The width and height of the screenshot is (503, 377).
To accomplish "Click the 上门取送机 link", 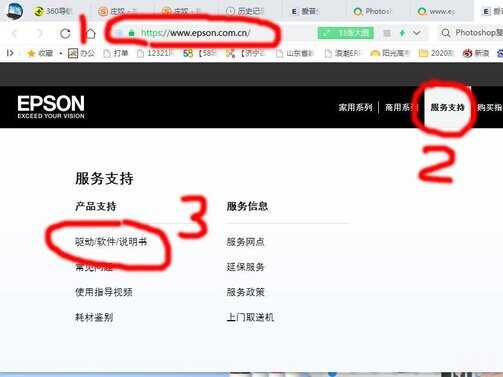I will click(x=250, y=317).
